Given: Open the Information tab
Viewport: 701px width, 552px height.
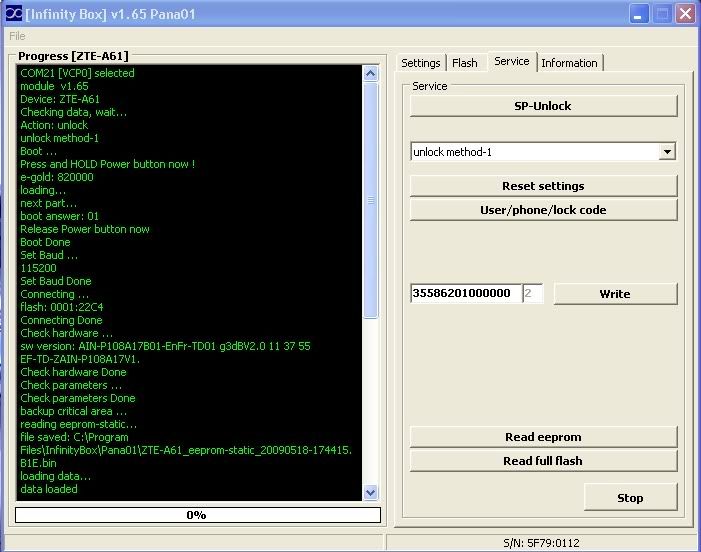Looking at the screenshot, I should tap(569, 63).
